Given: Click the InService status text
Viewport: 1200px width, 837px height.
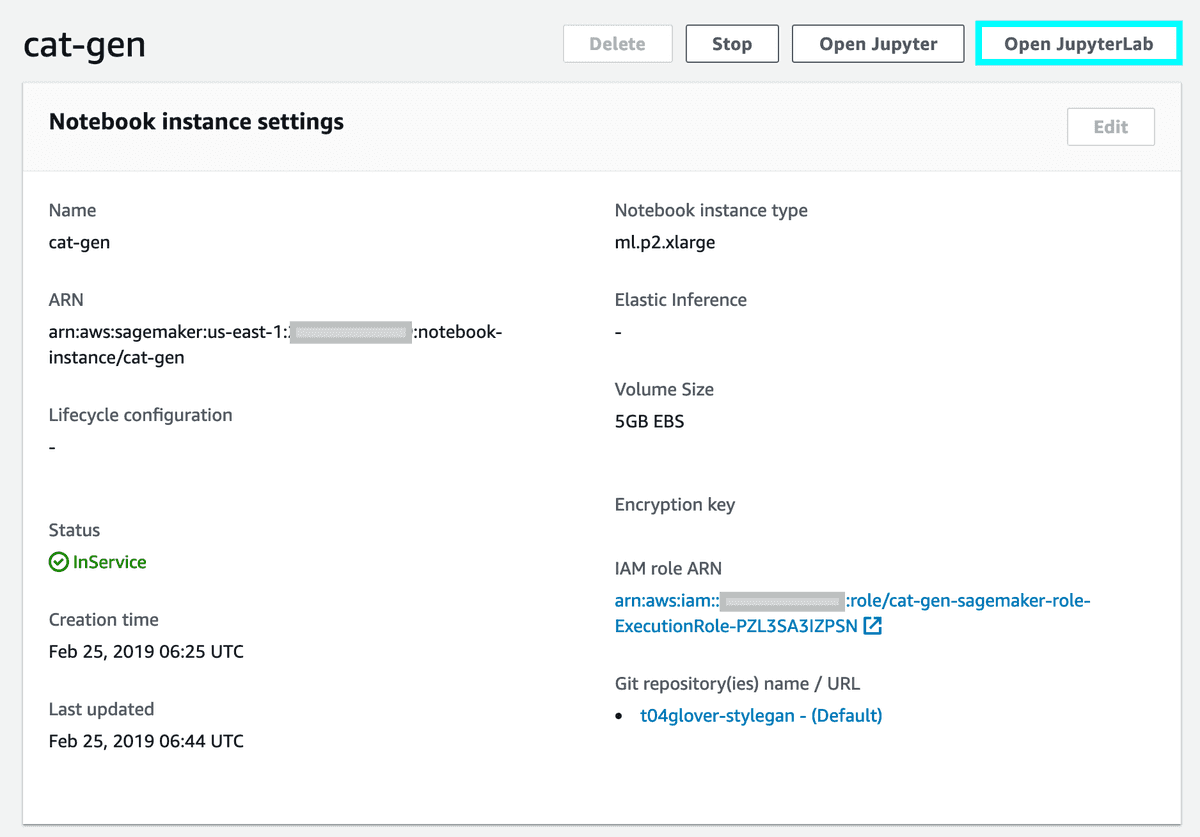Looking at the screenshot, I should point(110,562).
